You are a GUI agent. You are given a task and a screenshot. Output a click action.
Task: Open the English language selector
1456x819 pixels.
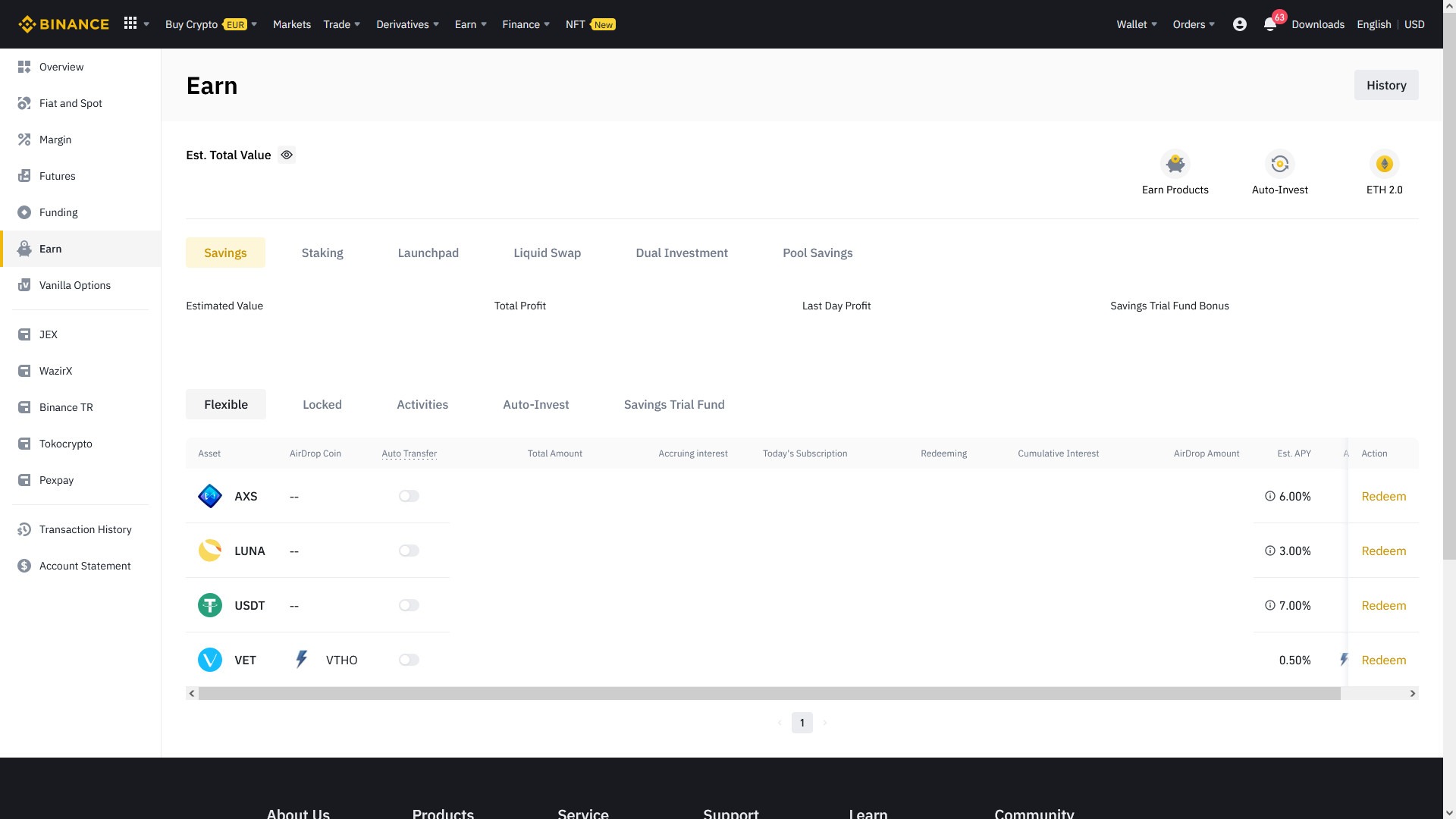coord(1373,24)
